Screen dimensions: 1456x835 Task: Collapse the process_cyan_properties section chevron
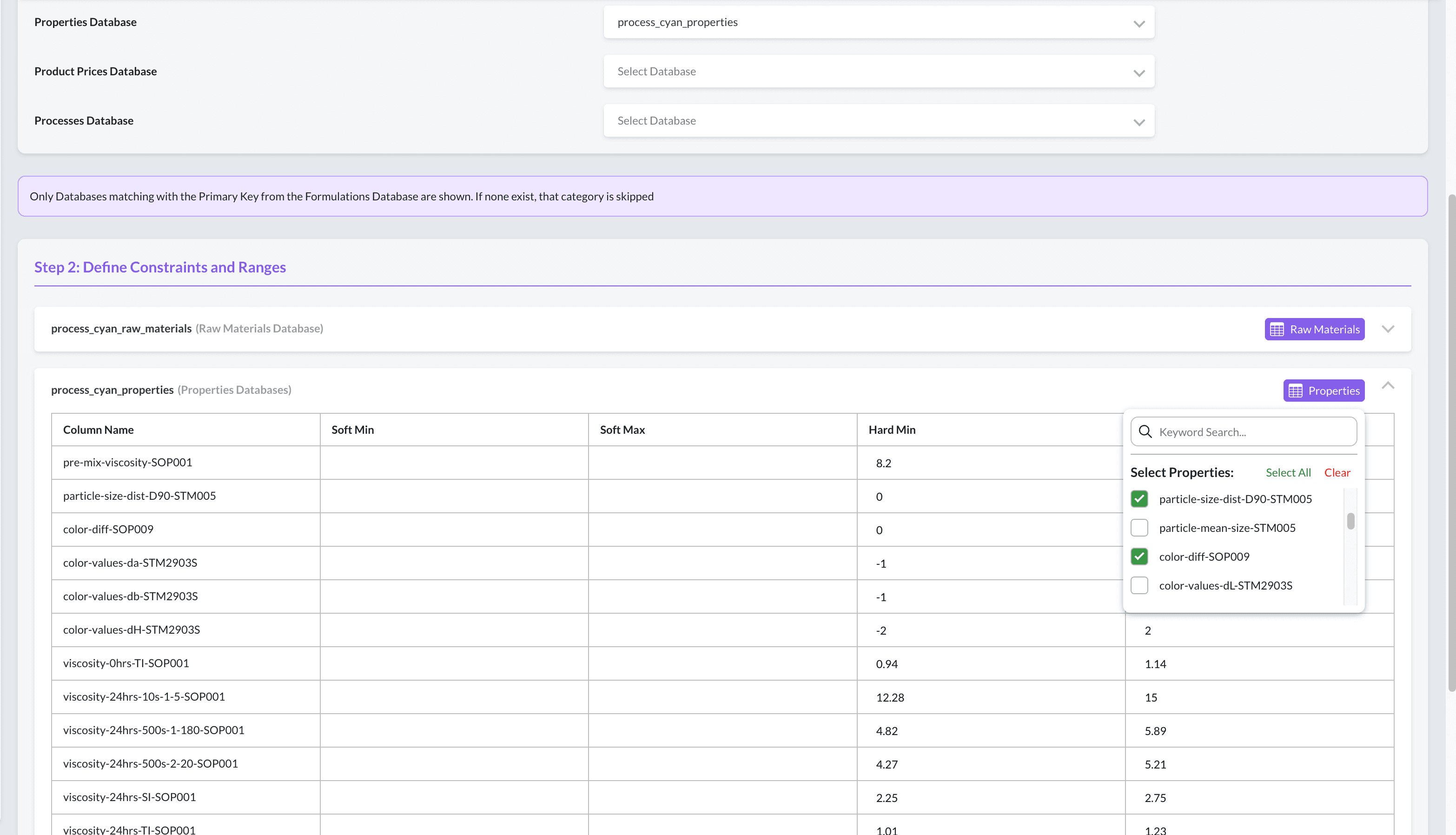pyautogui.click(x=1387, y=386)
